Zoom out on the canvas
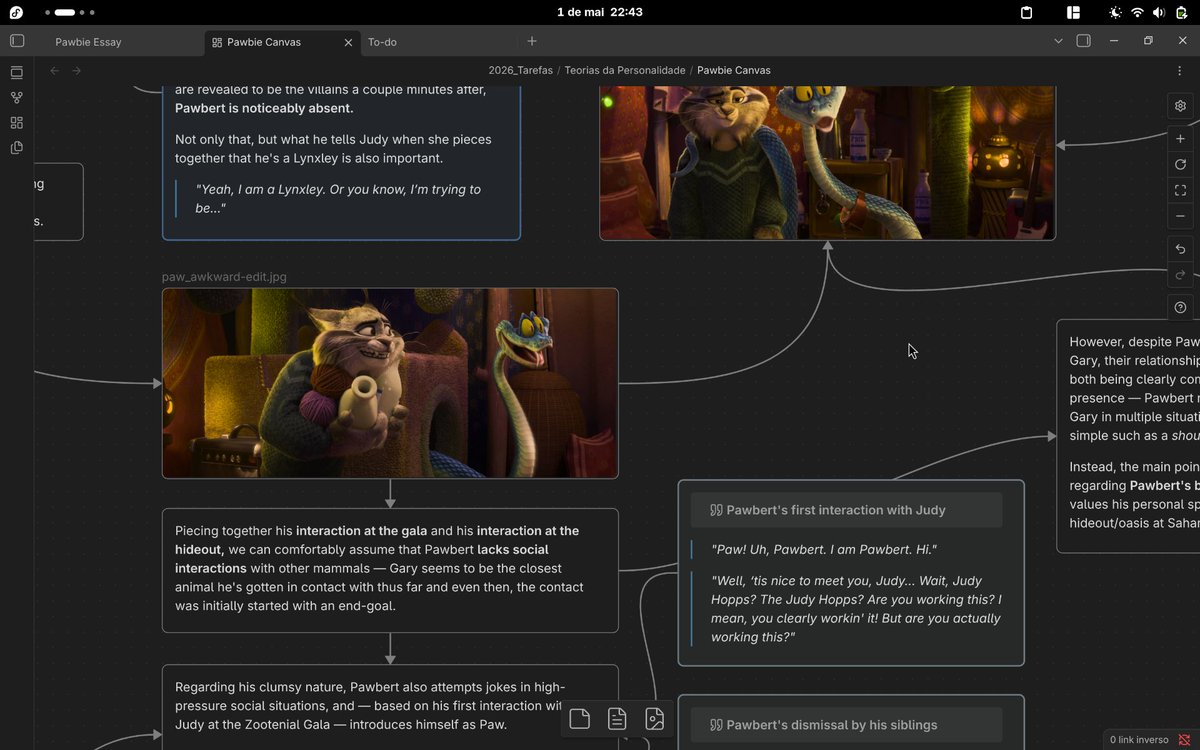 tap(1180, 216)
